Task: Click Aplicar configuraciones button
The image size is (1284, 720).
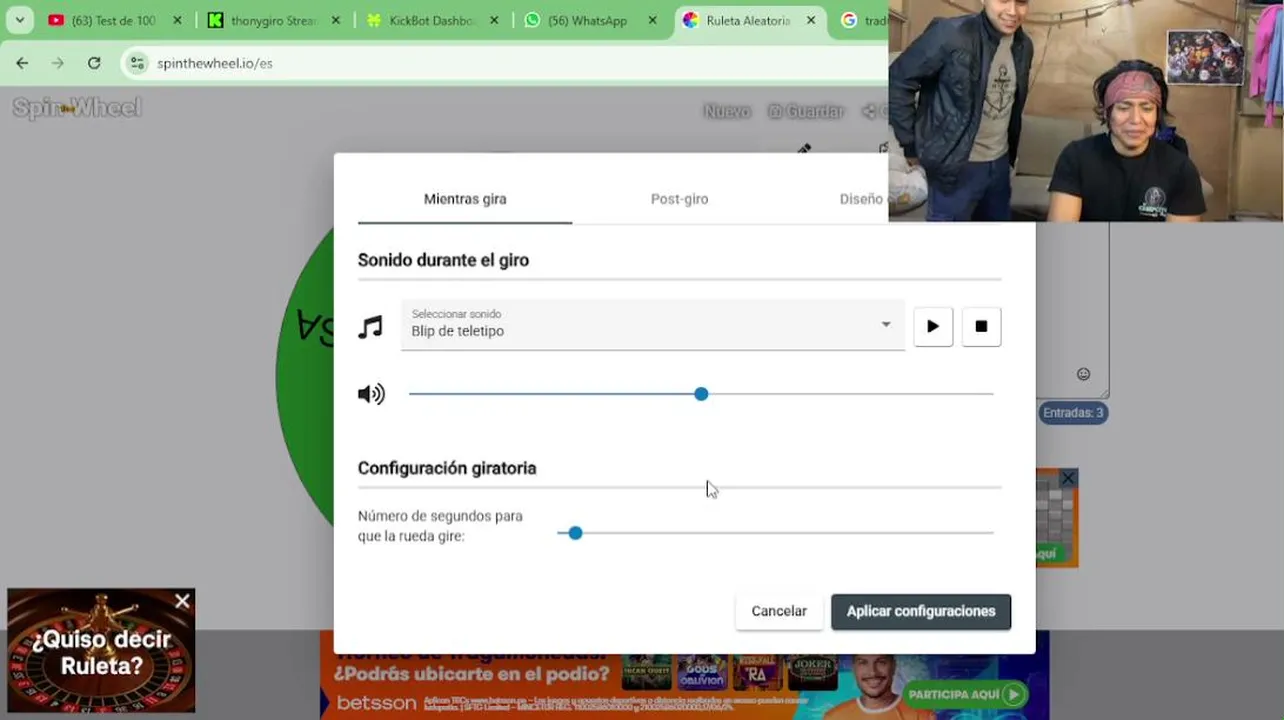Action: (921, 611)
